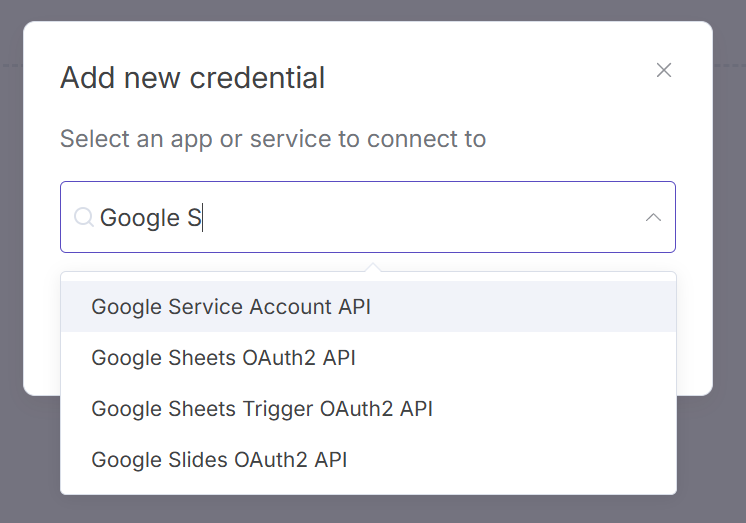Pick Google Sheets Trigger OAuth2 API
The width and height of the screenshot is (746, 523).
(262, 409)
